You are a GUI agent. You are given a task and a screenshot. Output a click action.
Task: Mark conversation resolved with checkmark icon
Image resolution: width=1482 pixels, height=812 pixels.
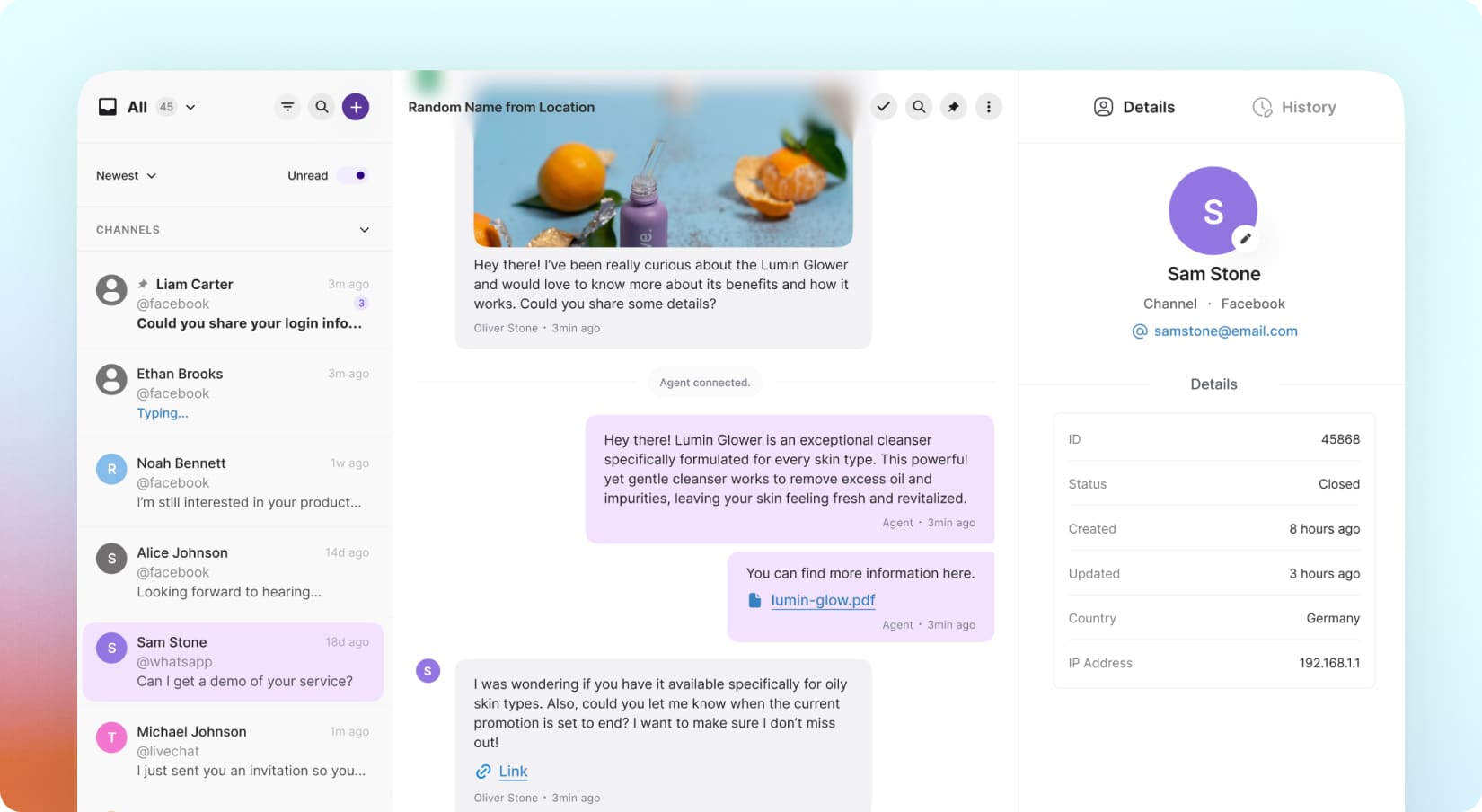point(884,107)
